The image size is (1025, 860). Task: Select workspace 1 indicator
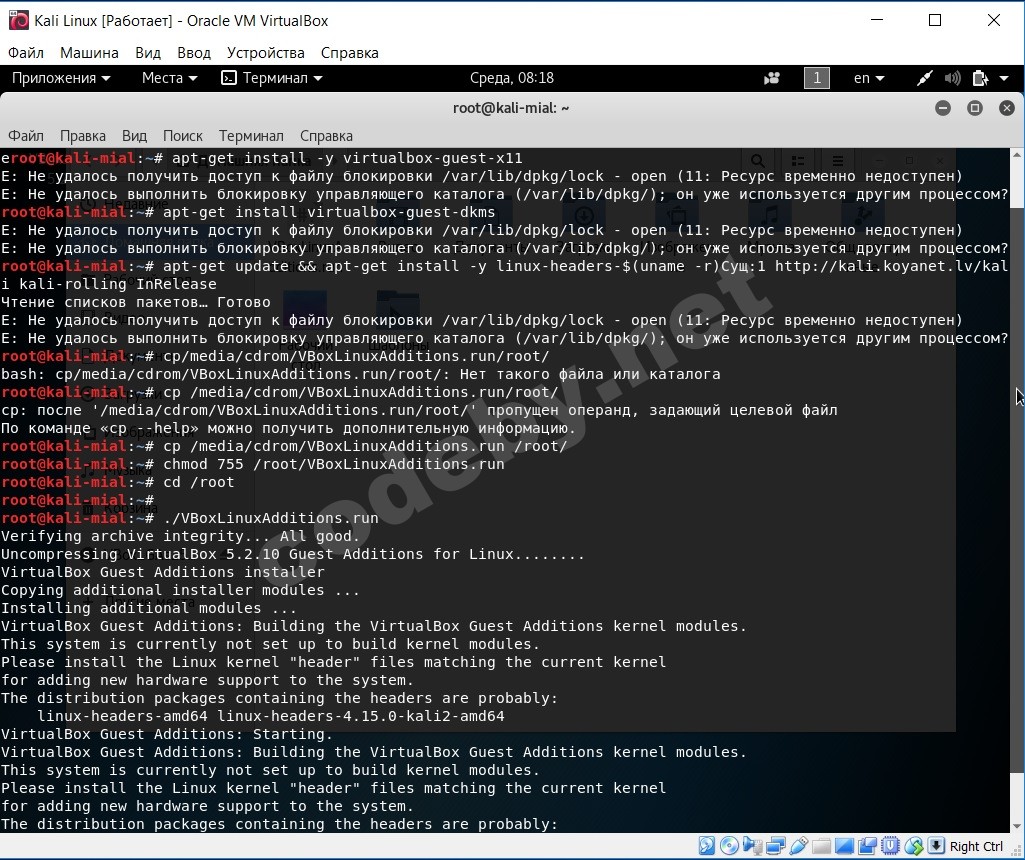coord(816,78)
